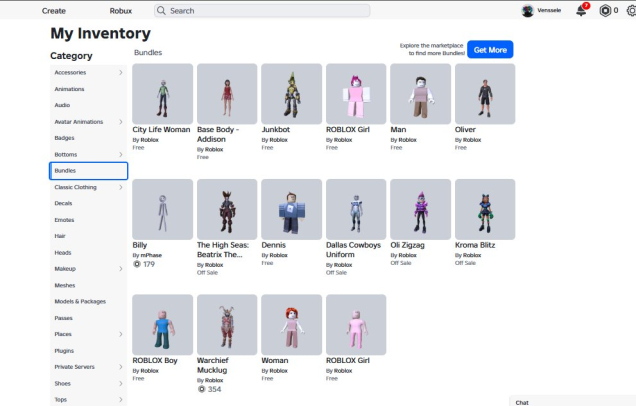Expand the Bottoms category chevron
Image resolution: width=636 pixels, height=406 pixels.
pyautogui.click(x=121, y=155)
